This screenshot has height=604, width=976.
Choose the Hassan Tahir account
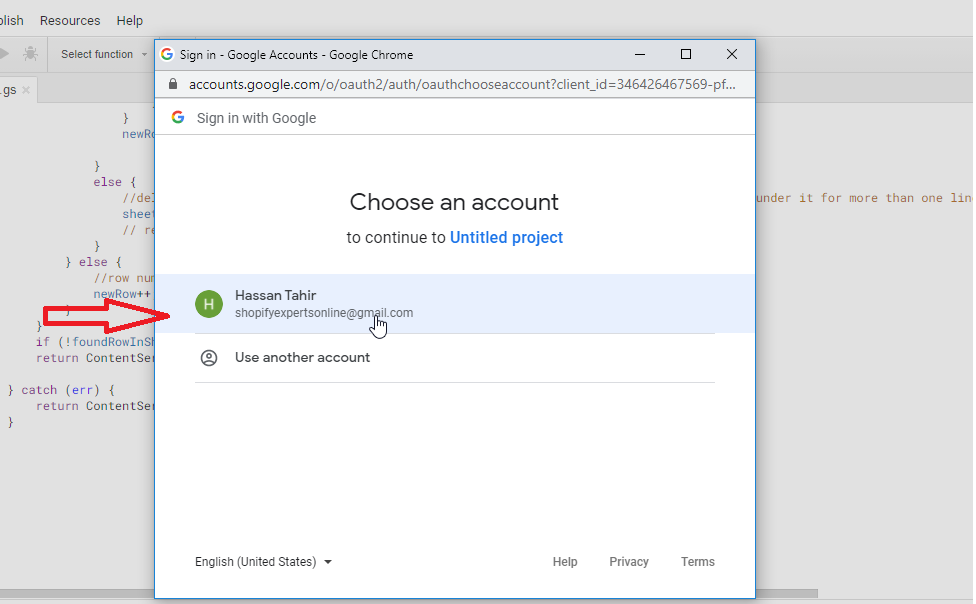point(454,304)
